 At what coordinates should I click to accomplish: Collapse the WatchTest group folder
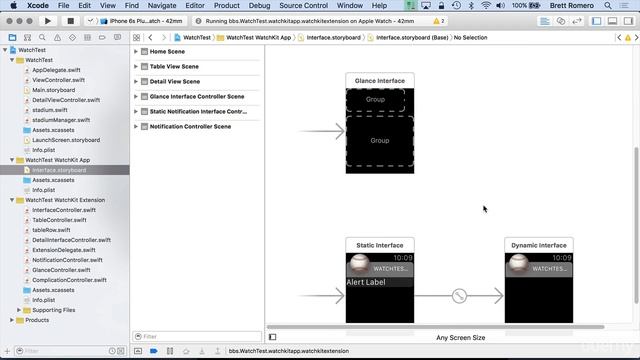coord(12,60)
